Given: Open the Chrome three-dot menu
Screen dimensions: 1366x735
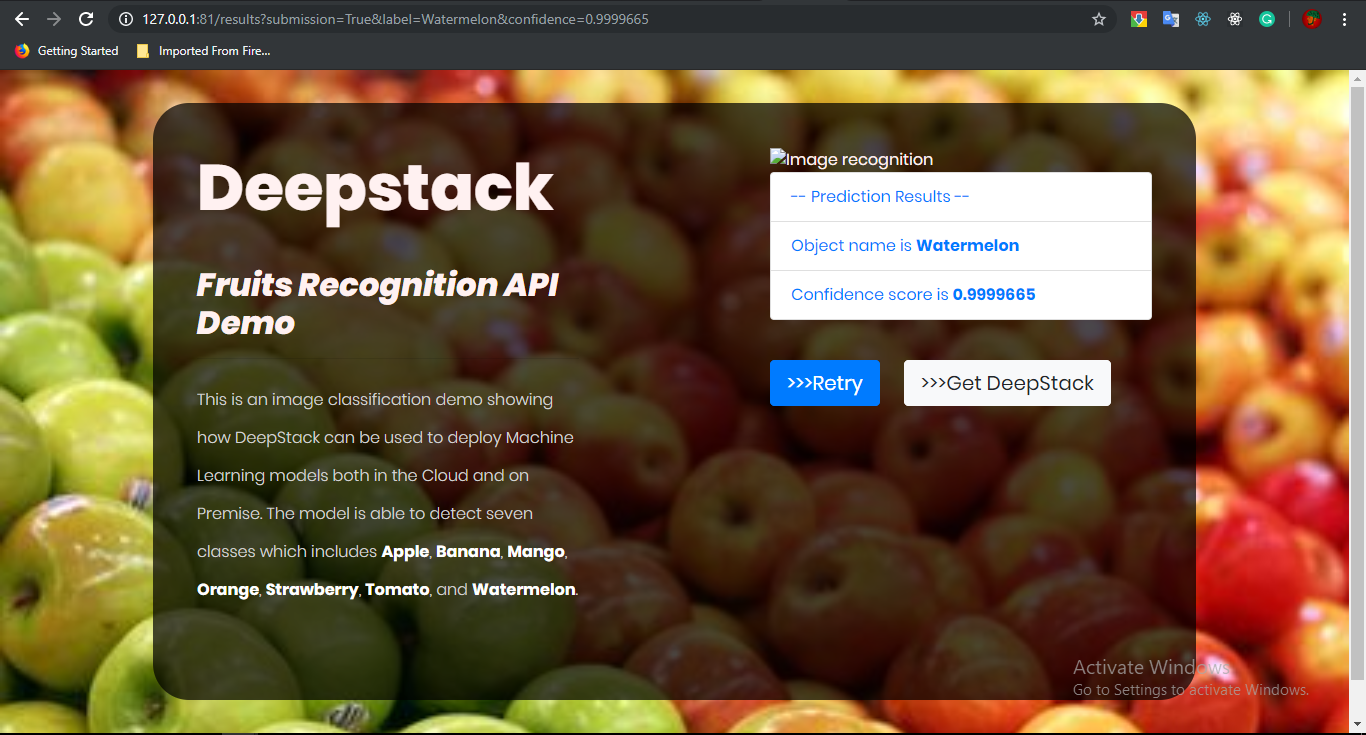Looking at the screenshot, I should pos(1345,19).
